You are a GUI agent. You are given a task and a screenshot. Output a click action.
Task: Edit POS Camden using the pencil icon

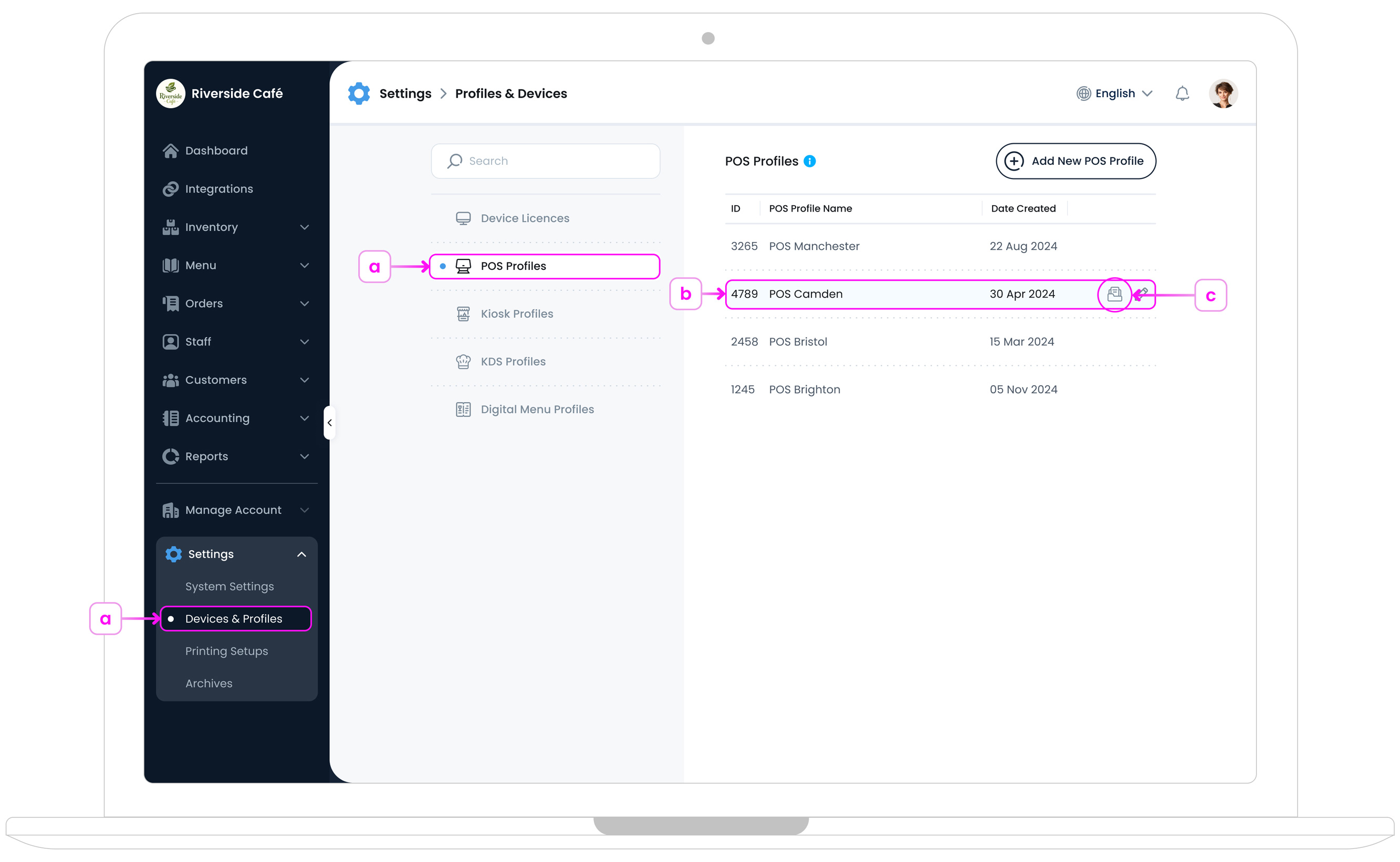click(1143, 294)
